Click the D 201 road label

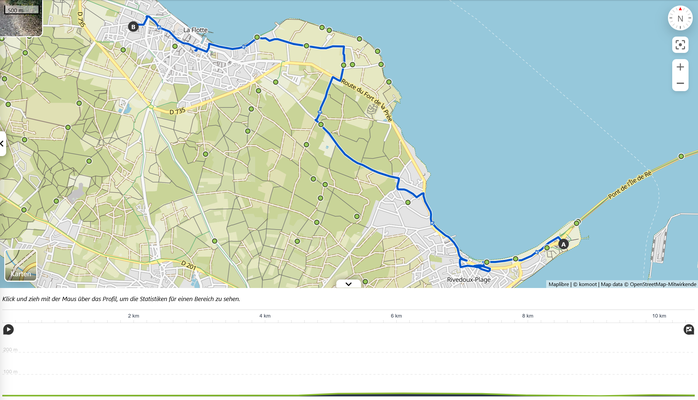189,265
